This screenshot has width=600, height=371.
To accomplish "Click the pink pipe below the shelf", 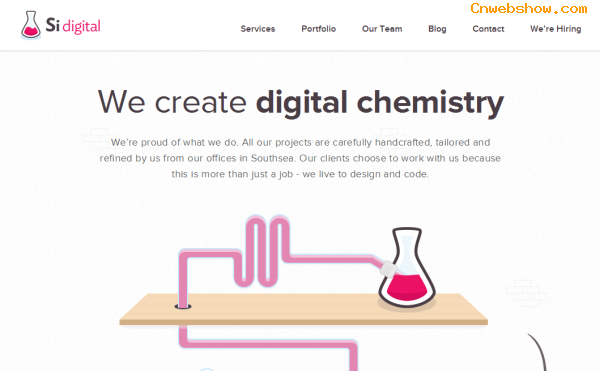I will [x=268, y=347].
